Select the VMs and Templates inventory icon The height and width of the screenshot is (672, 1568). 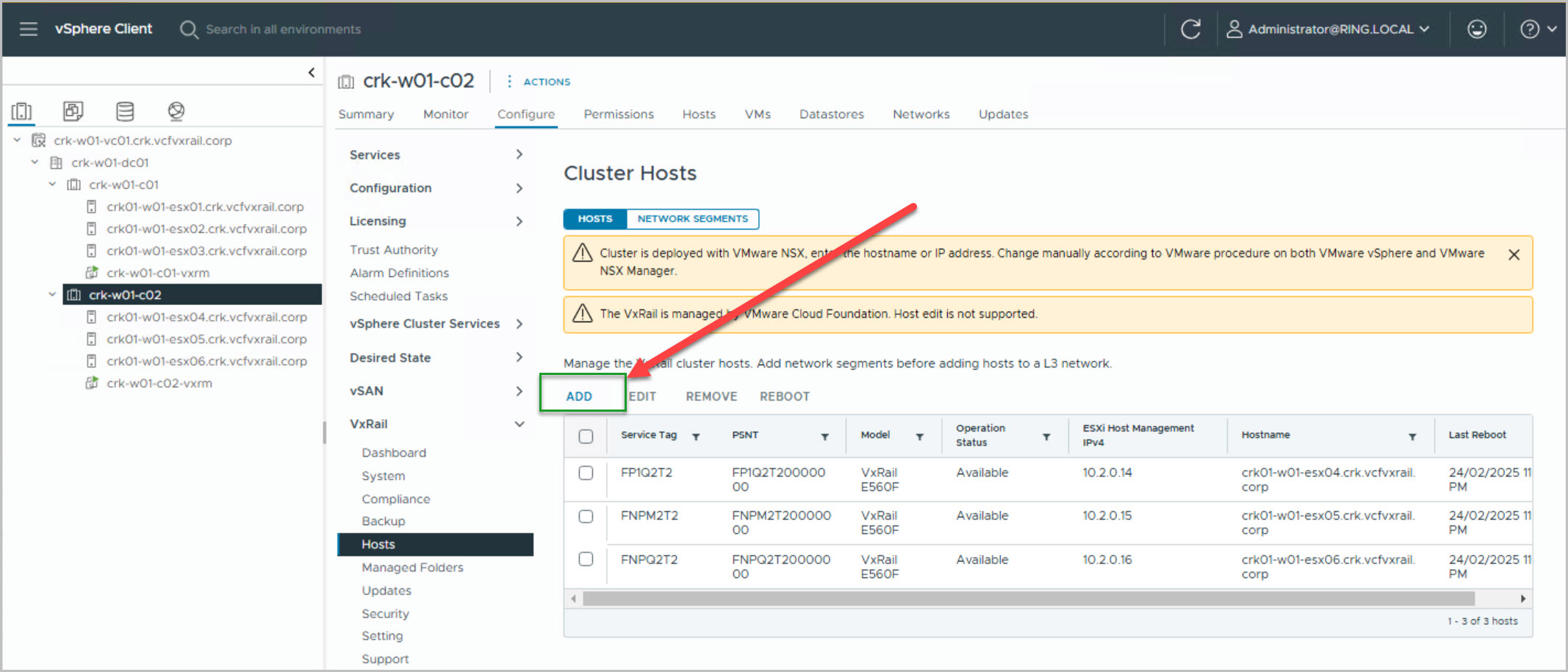click(73, 111)
